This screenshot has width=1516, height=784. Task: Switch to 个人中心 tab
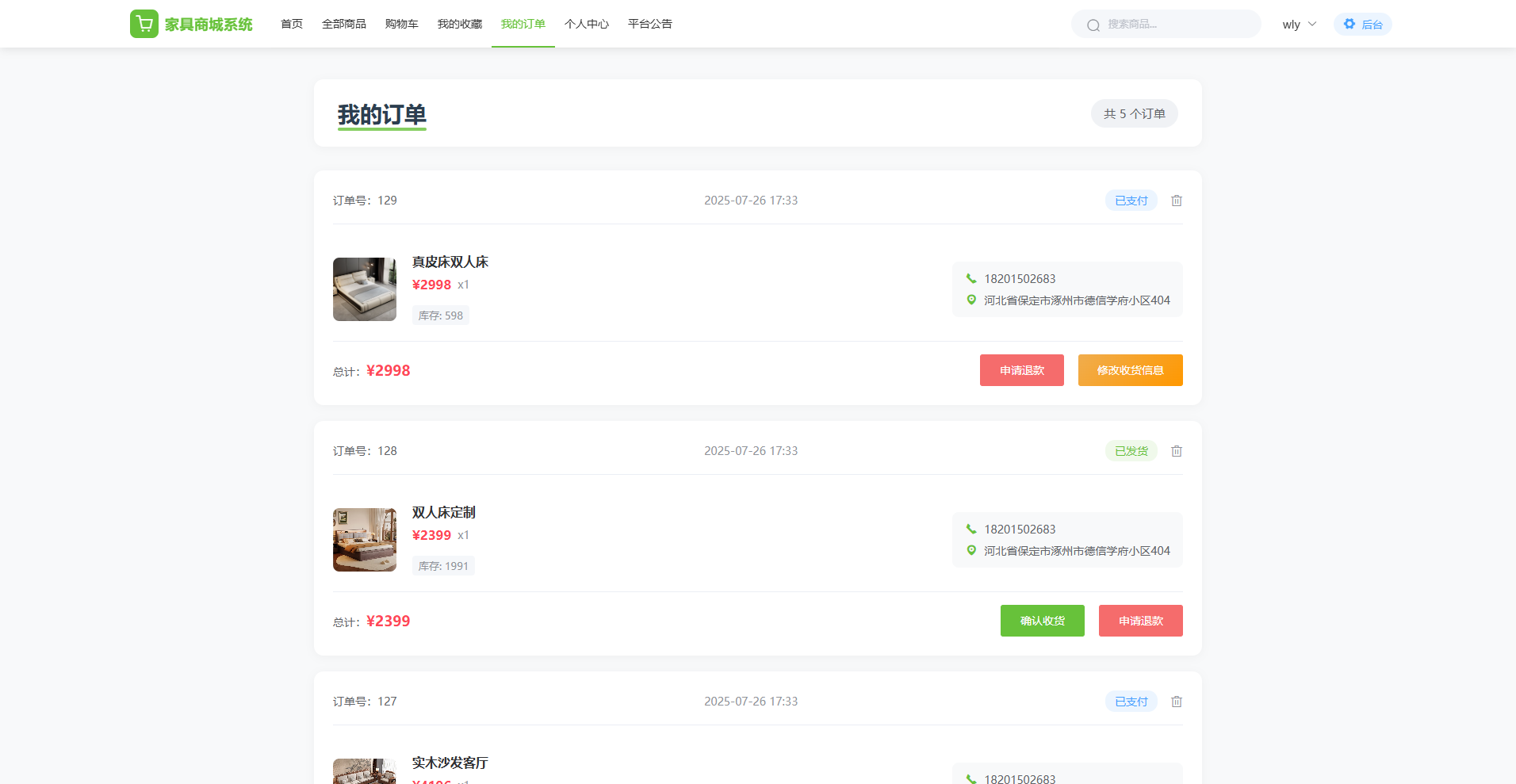(x=587, y=24)
